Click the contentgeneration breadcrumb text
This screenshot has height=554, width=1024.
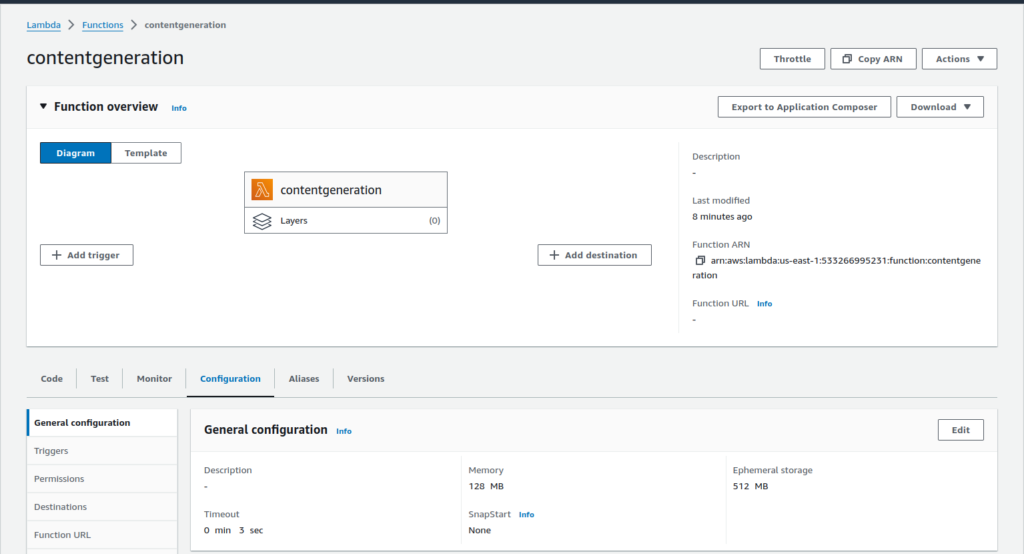(185, 25)
